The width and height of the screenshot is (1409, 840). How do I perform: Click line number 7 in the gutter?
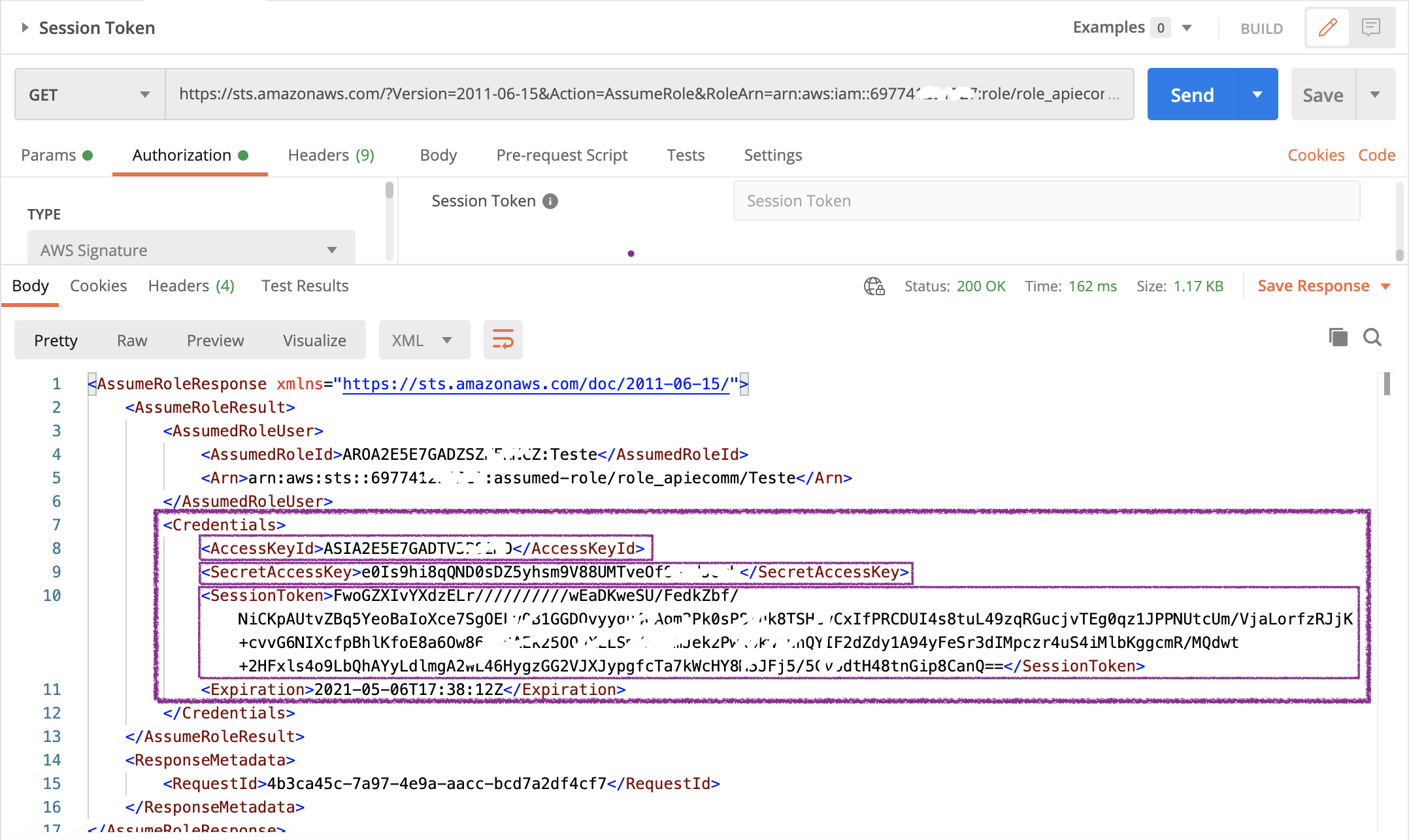(56, 525)
